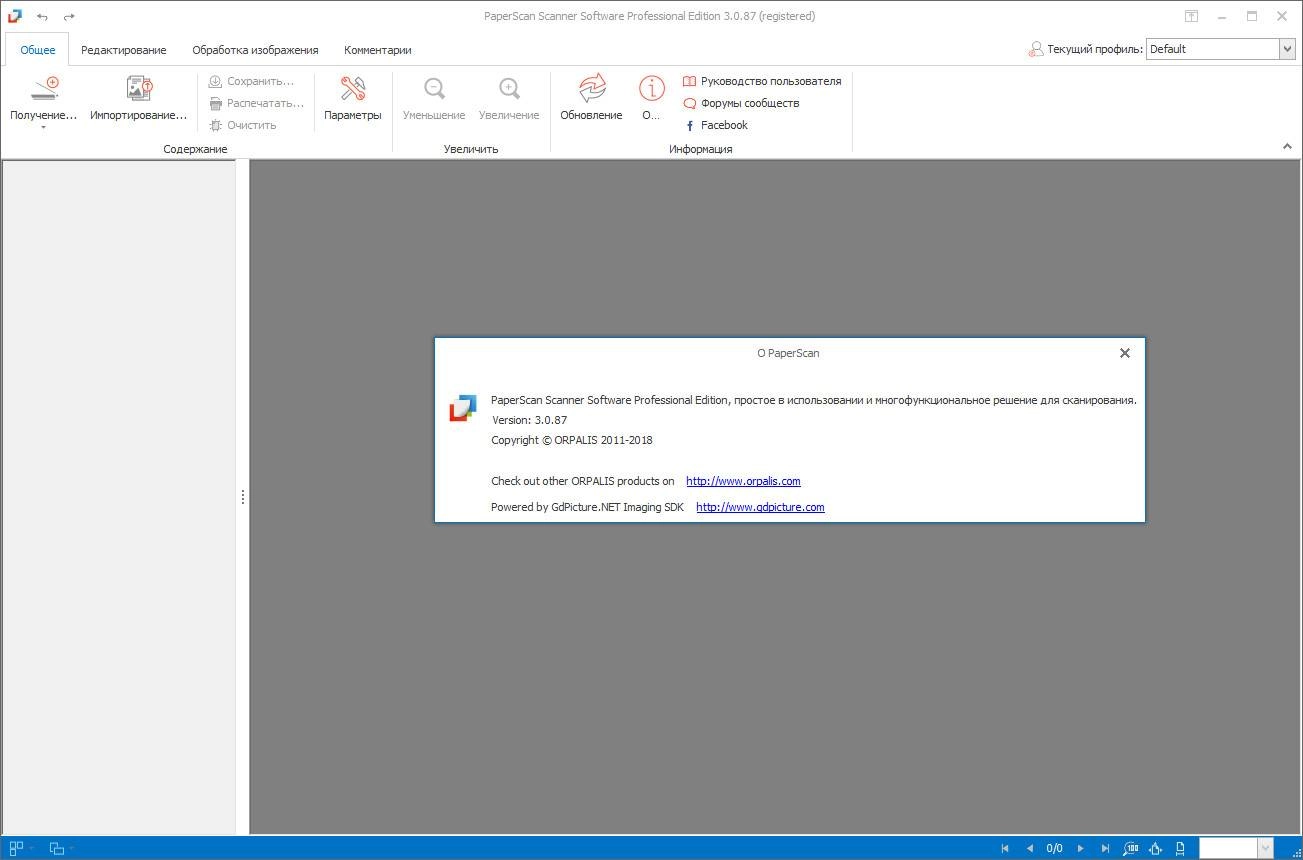The height and width of the screenshot is (860, 1303).
Task: Go to previous page in status bar
Action: 1030,848
